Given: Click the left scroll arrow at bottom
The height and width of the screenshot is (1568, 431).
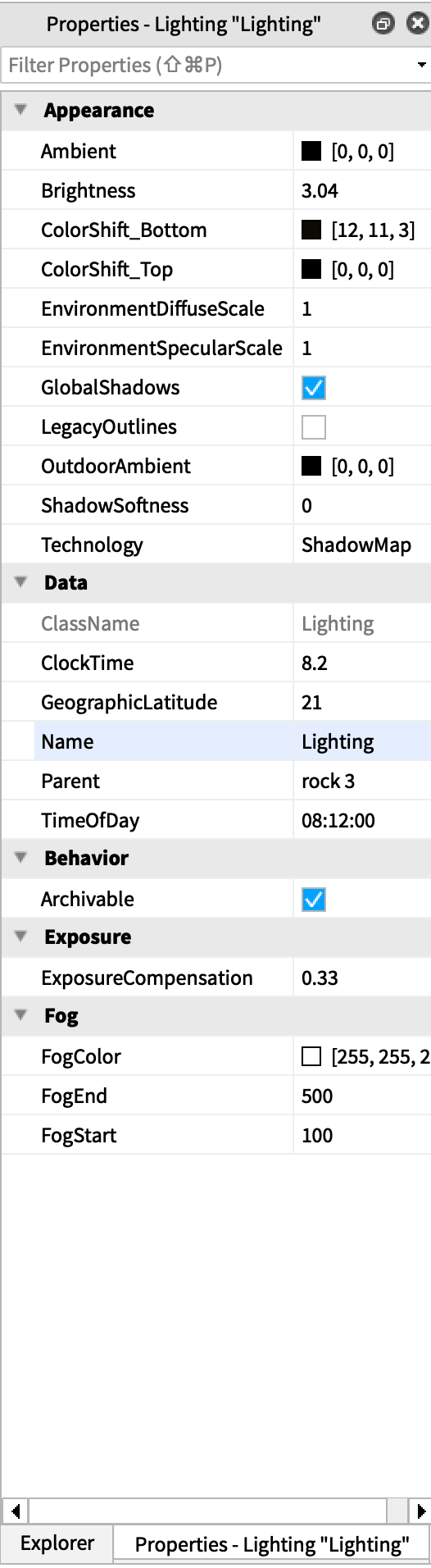Looking at the screenshot, I should 16,1510.
